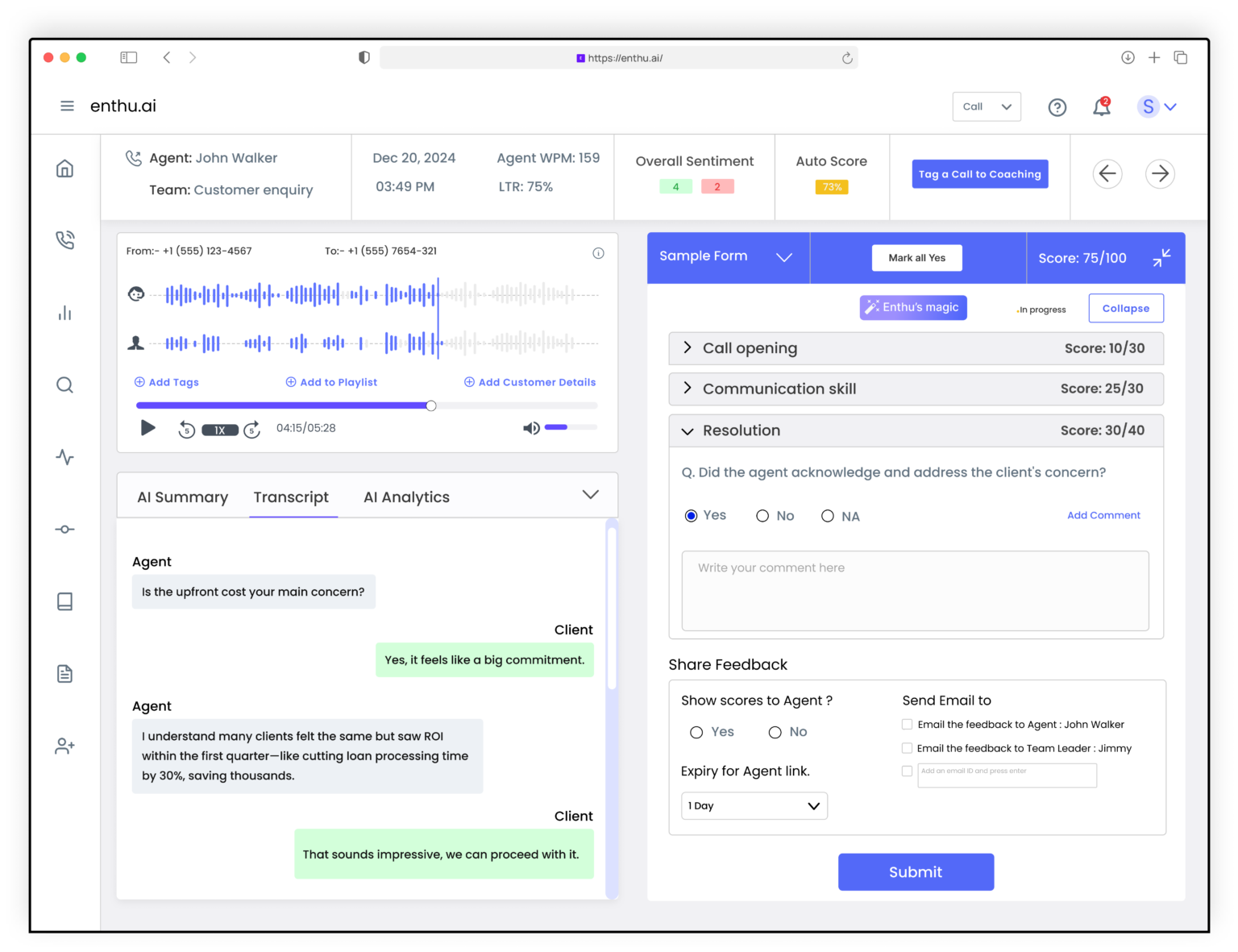The width and height of the screenshot is (1238, 952).
Task: Open the calls phone icon in sidebar
Action: pyautogui.click(x=64, y=240)
